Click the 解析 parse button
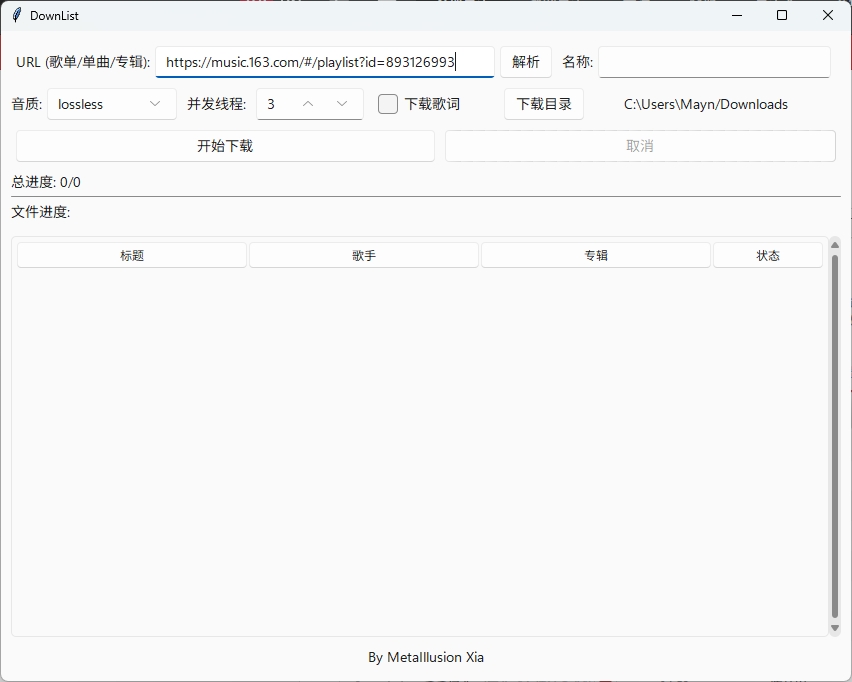 click(526, 61)
